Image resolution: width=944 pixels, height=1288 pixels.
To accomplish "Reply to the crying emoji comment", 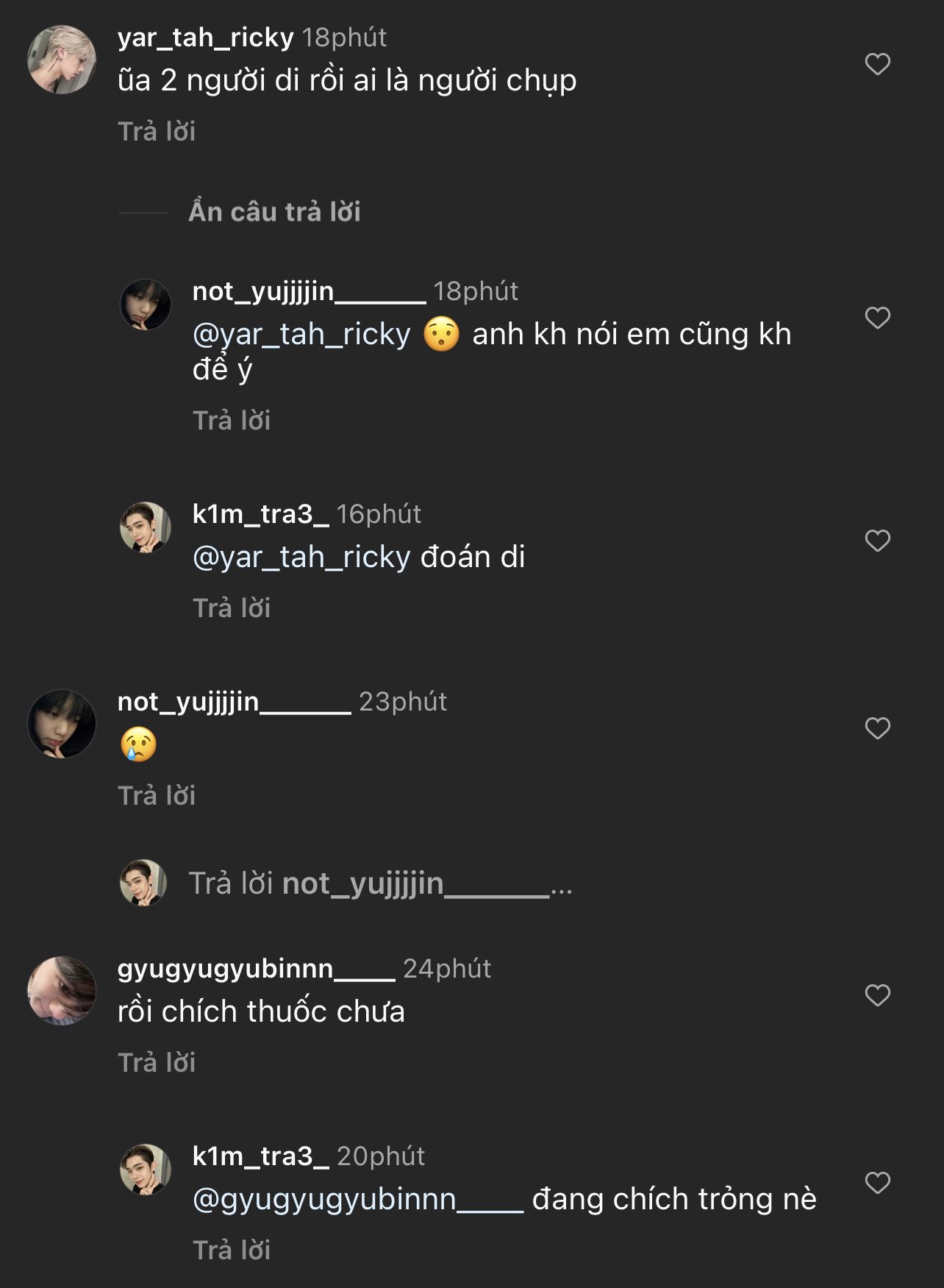I will point(157,795).
